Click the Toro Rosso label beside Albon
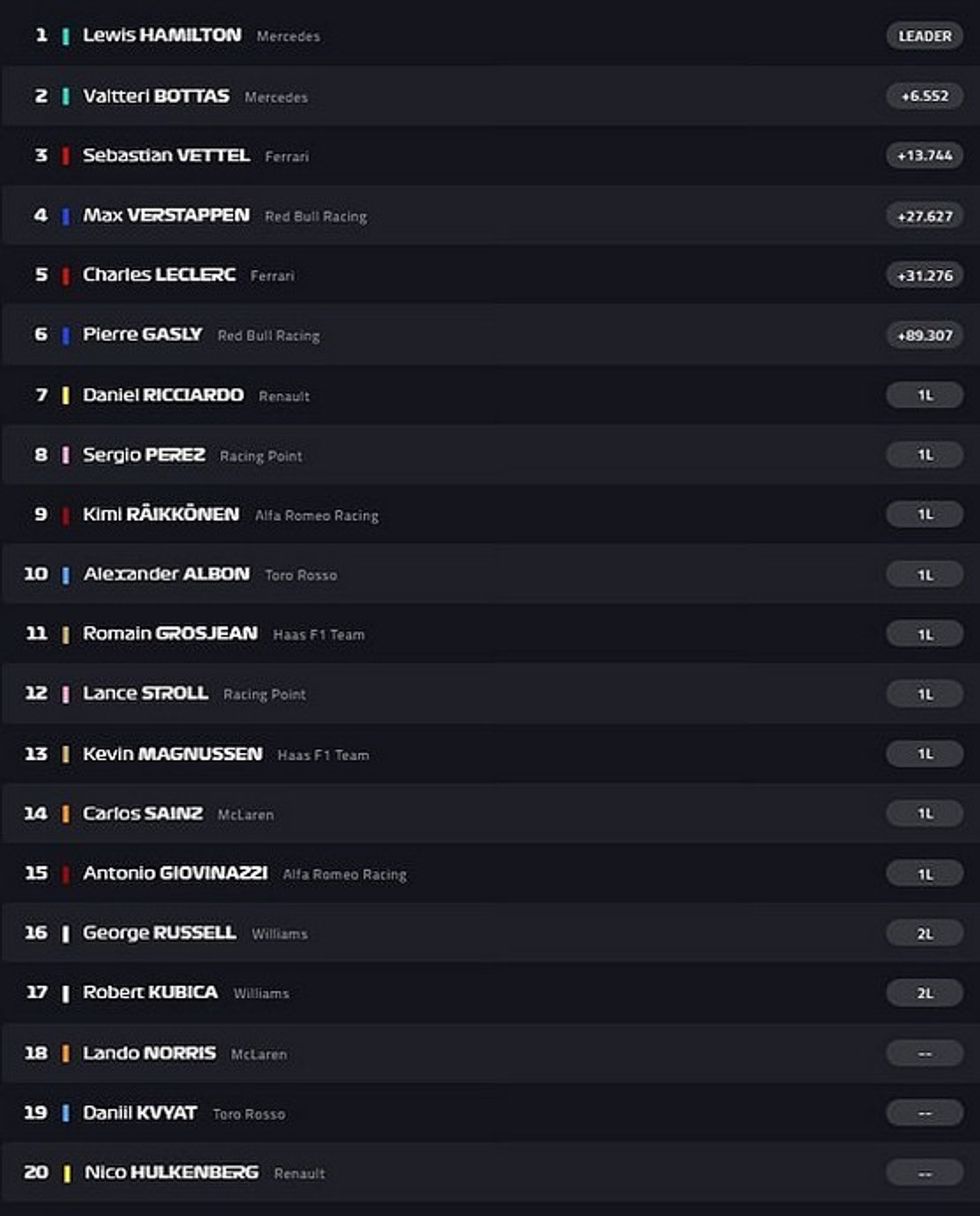The height and width of the screenshot is (1216, 980). tap(301, 575)
